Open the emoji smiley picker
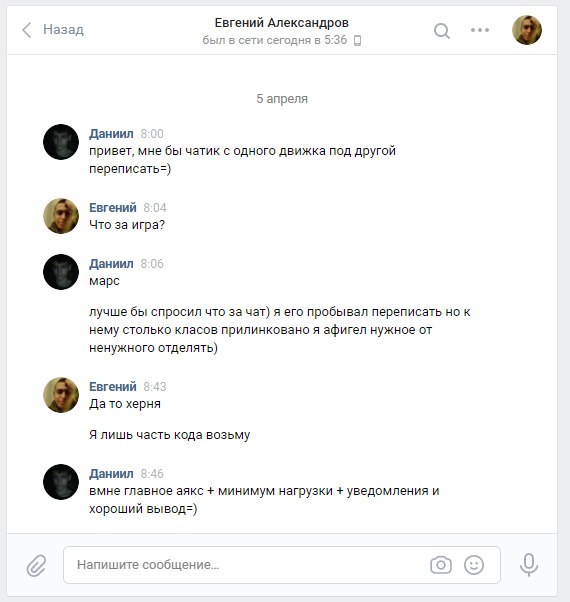 click(474, 565)
